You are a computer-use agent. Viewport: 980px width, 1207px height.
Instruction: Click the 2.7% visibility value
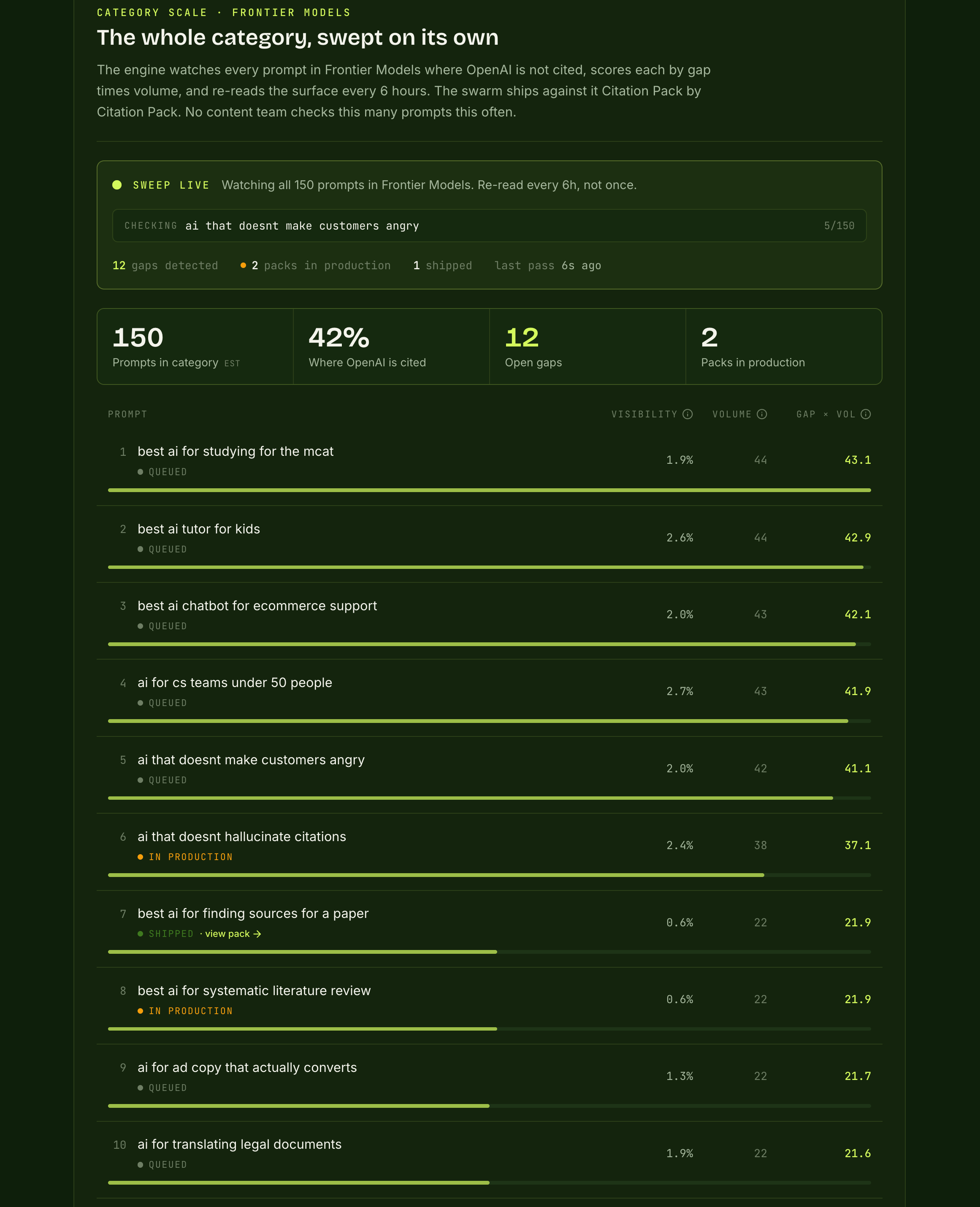coord(680,691)
